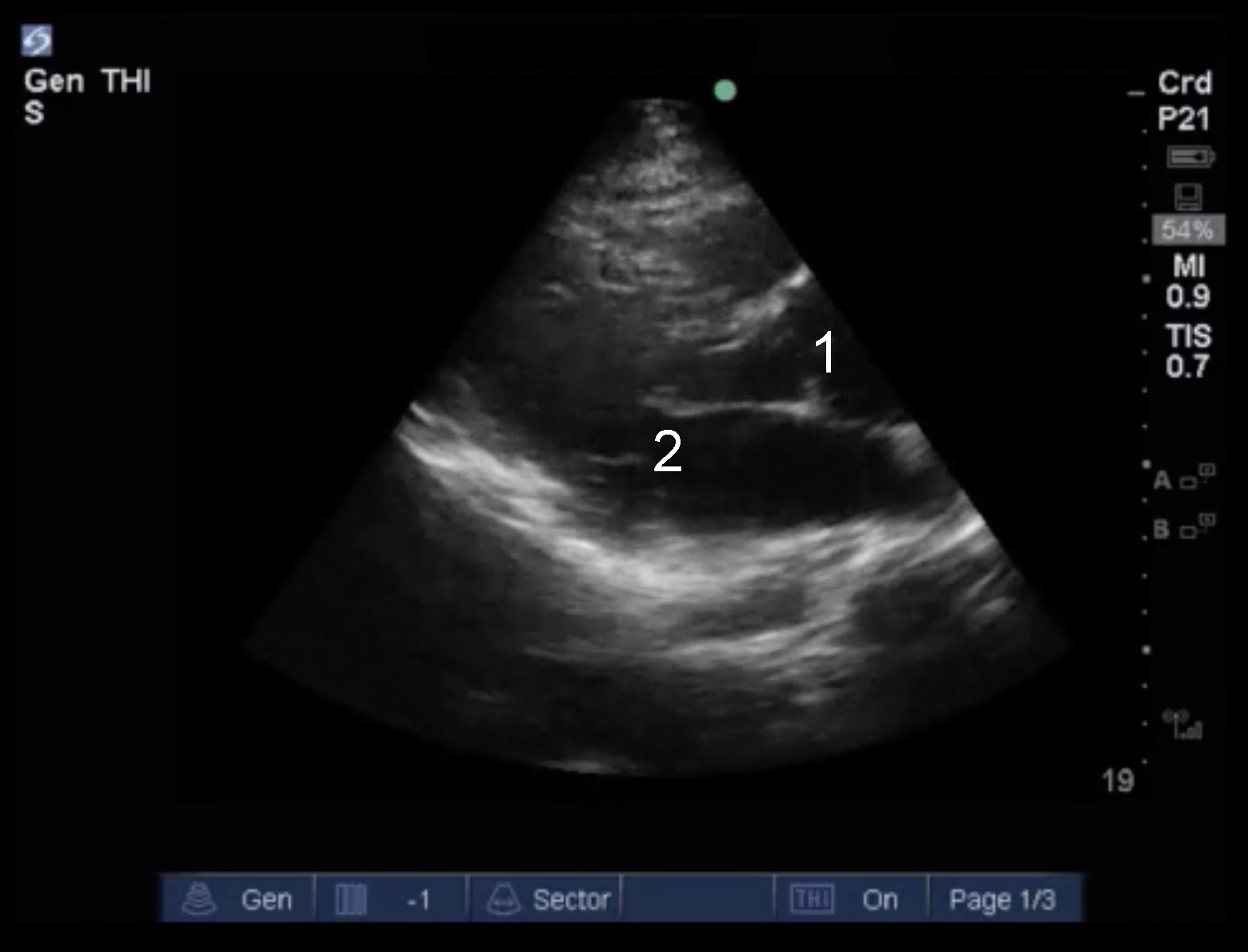Image resolution: width=1248 pixels, height=952 pixels.
Task: Go to next page via Page 1/3
Action: pyautogui.click(x=1002, y=899)
